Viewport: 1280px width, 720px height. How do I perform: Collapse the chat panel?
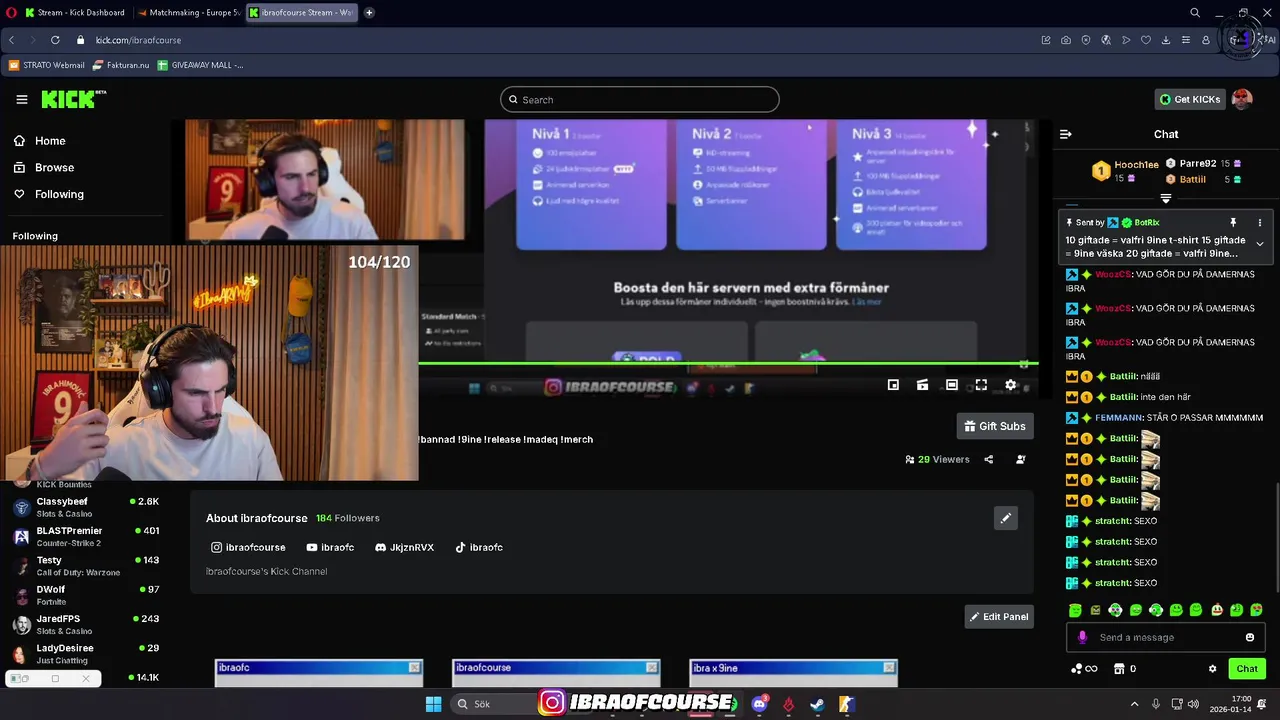(x=1066, y=134)
